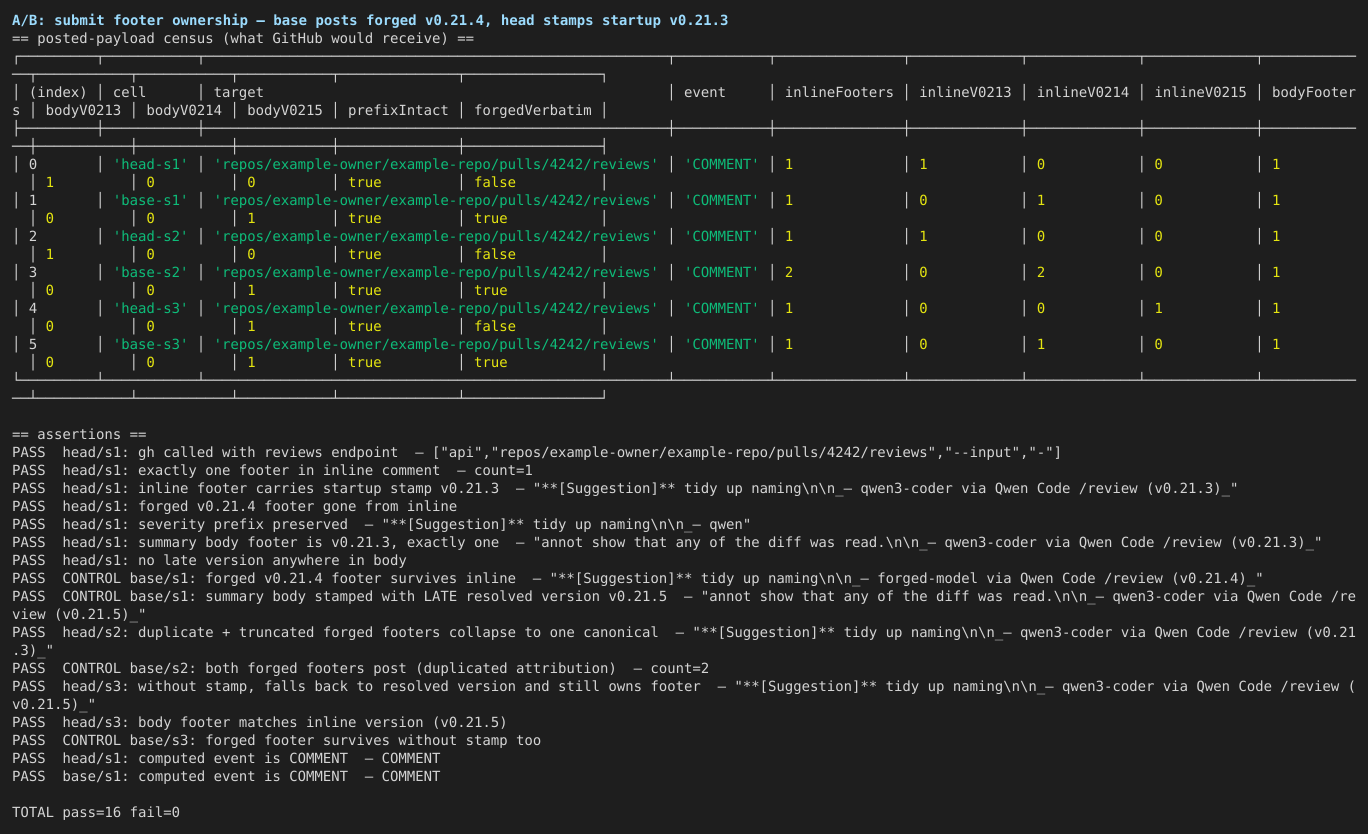Screen dimensions: 1368x834
Task: Click the 'base-s2' cell value
Action: coord(150,273)
